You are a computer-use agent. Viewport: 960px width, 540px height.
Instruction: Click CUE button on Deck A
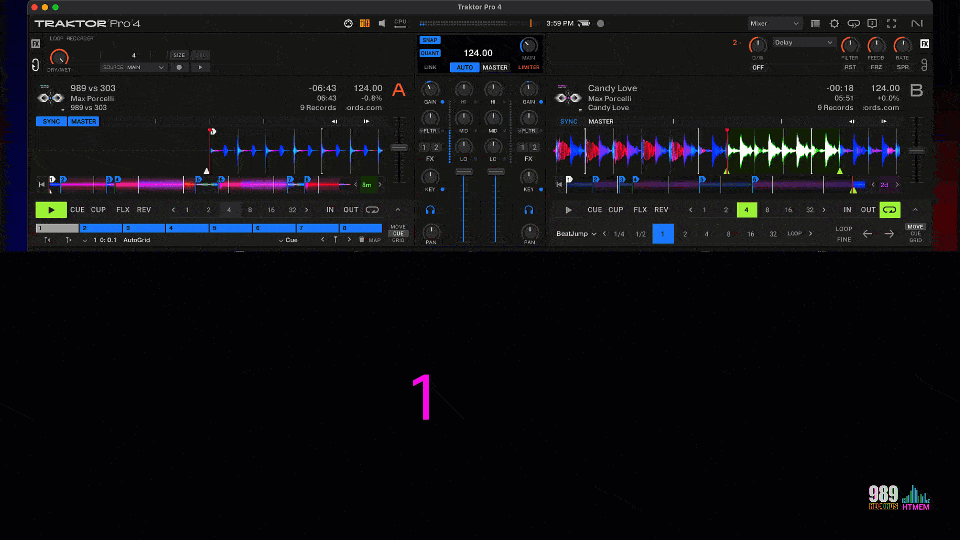point(77,210)
